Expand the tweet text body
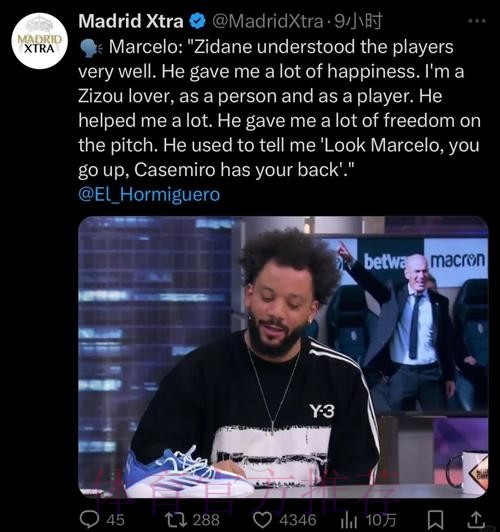 [x=280, y=108]
